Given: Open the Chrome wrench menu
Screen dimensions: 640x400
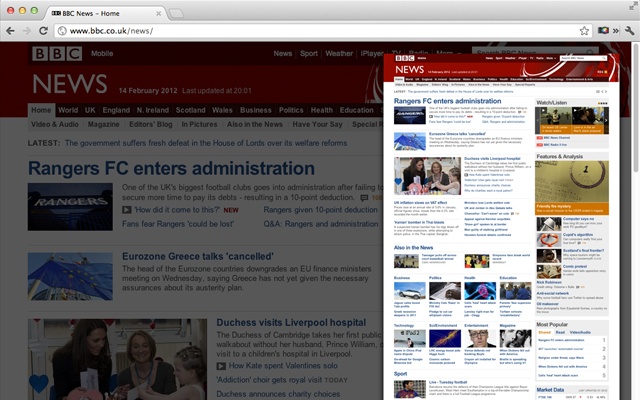Looking at the screenshot, I should pyautogui.click(x=629, y=31).
